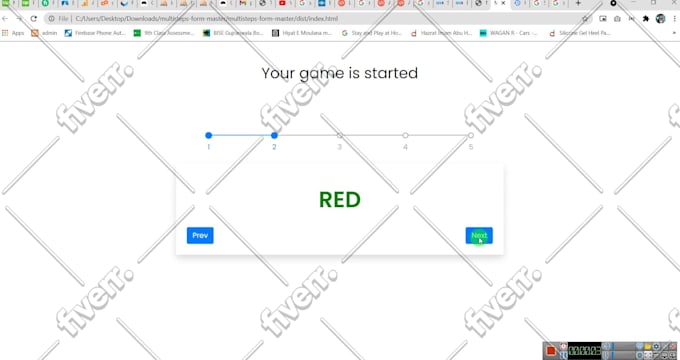This screenshot has height=360, width=680.
Task: Go forward with browser forward arrow
Action: 20,19
